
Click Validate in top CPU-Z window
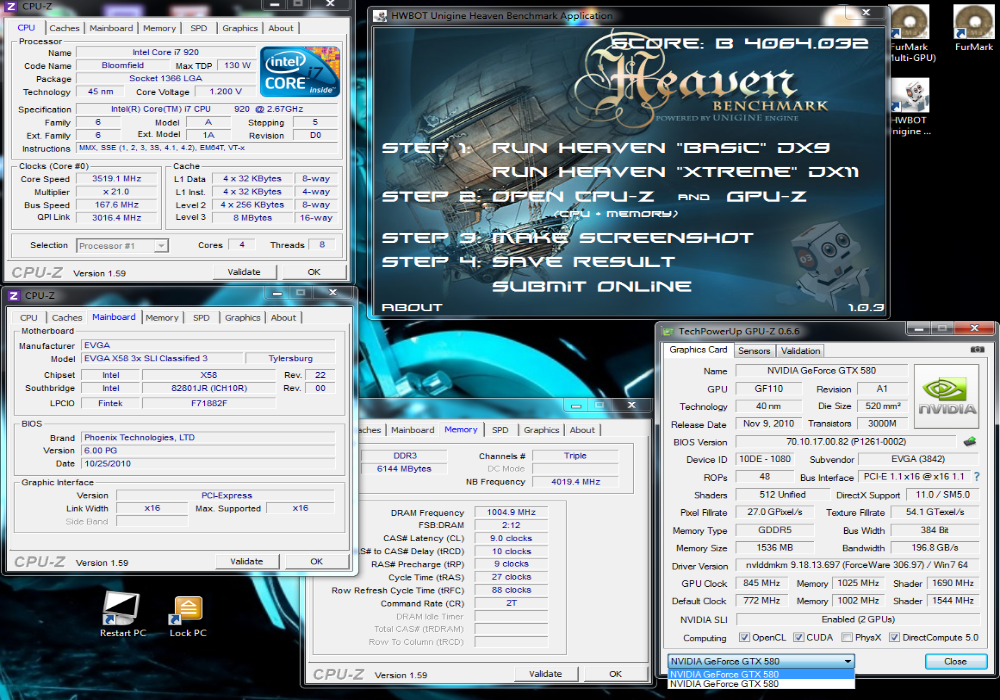click(x=244, y=272)
